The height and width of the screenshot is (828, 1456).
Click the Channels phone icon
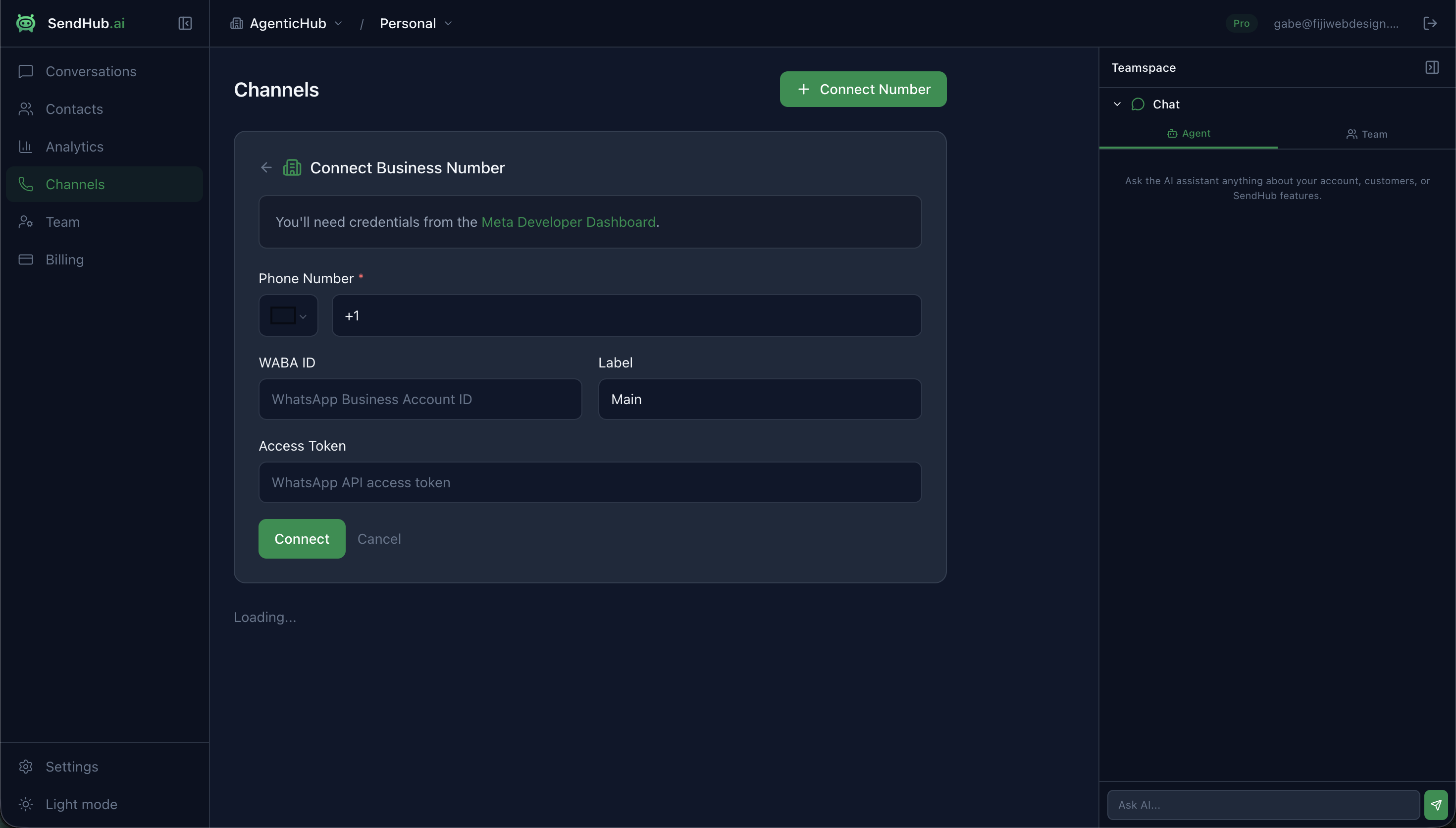coord(26,184)
